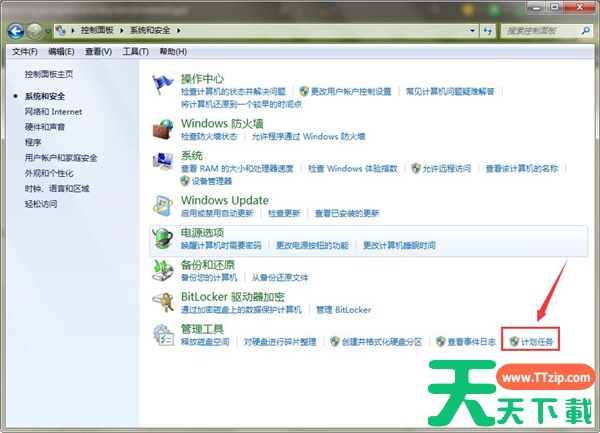Go to 控制面板主页 in the sidebar
Screen dimensions: 600x433
(x=49, y=74)
